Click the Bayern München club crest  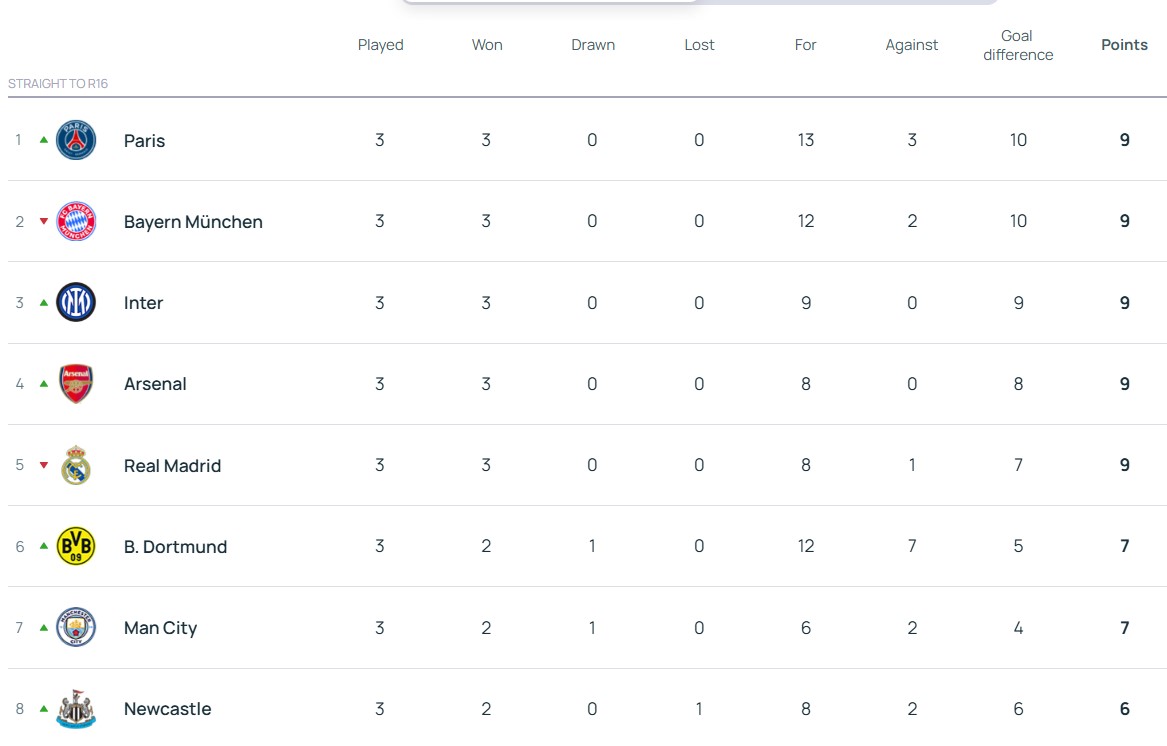pos(76,221)
